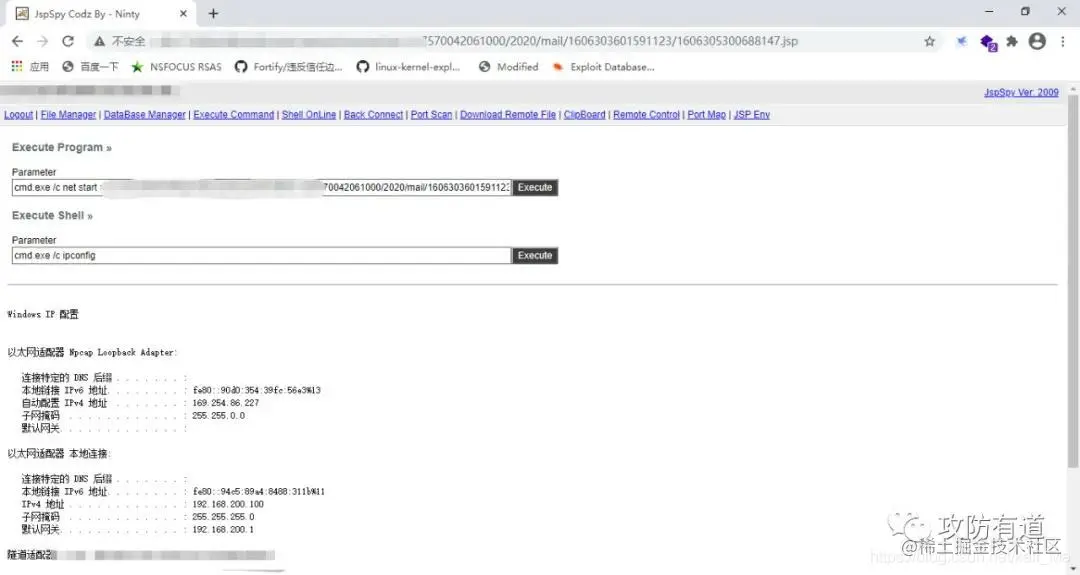Open the extension icon with badge 2

(x=988, y=43)
